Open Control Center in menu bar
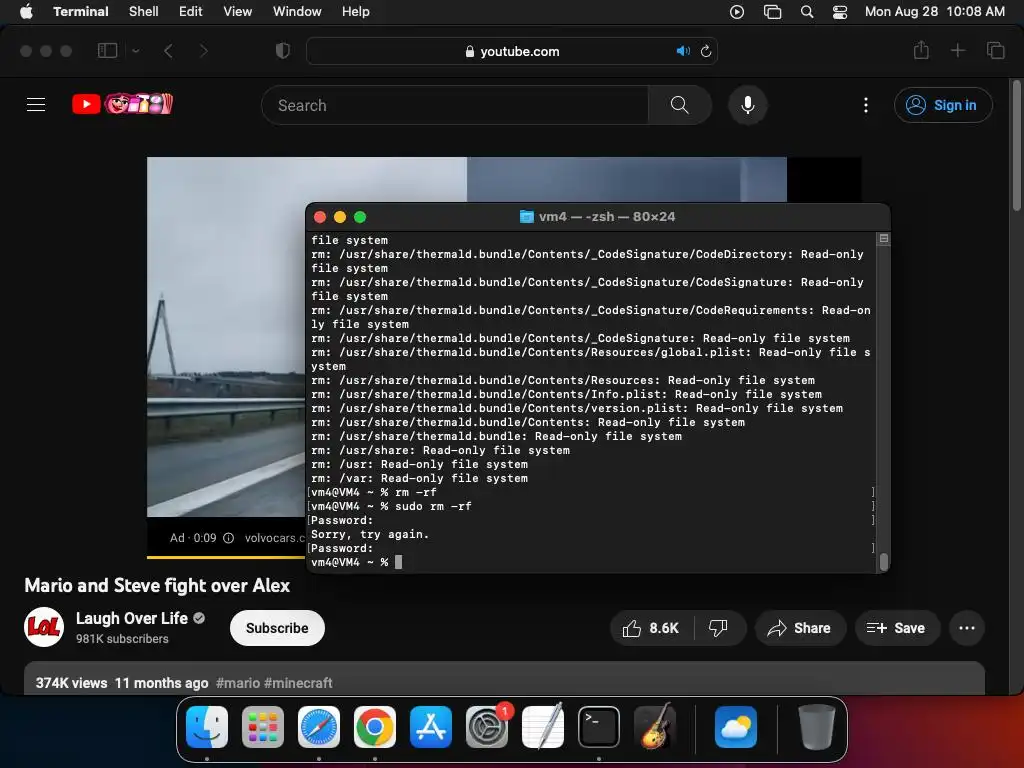The width and height of the screenshot is (1024, 768). (840, 12)
